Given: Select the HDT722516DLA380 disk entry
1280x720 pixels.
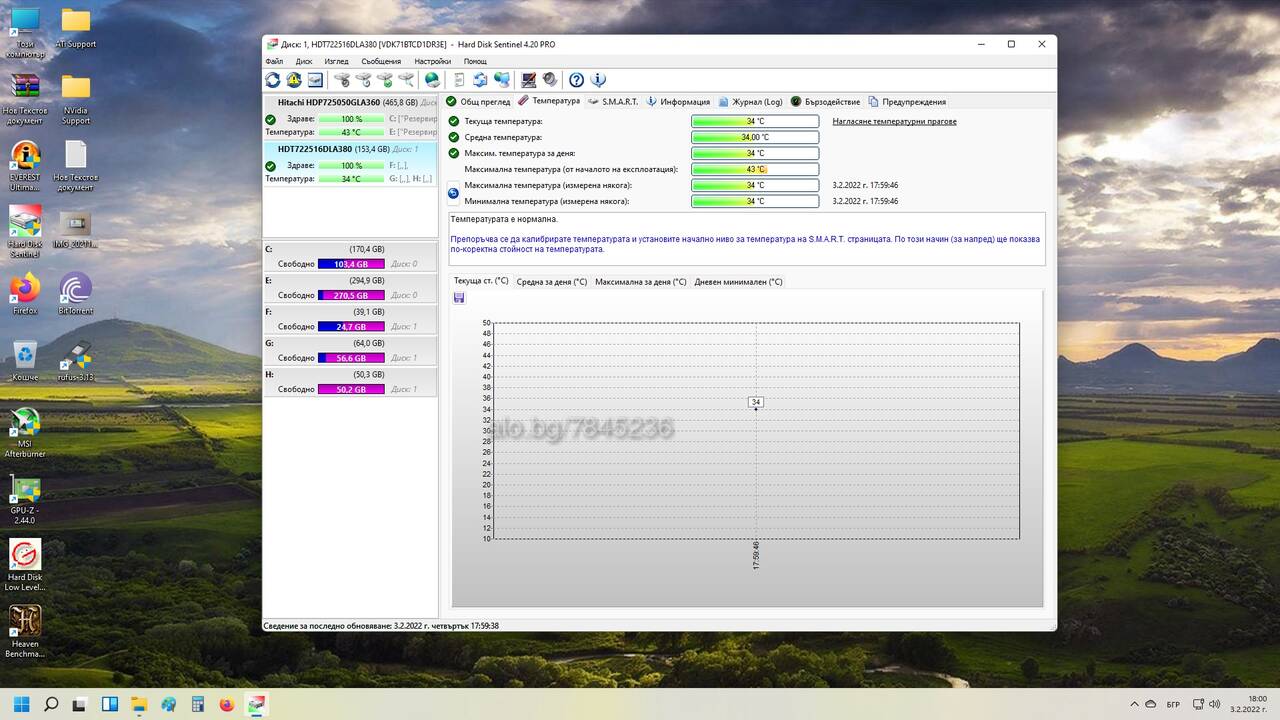Looking at the screenshot, I should [350, 164].
